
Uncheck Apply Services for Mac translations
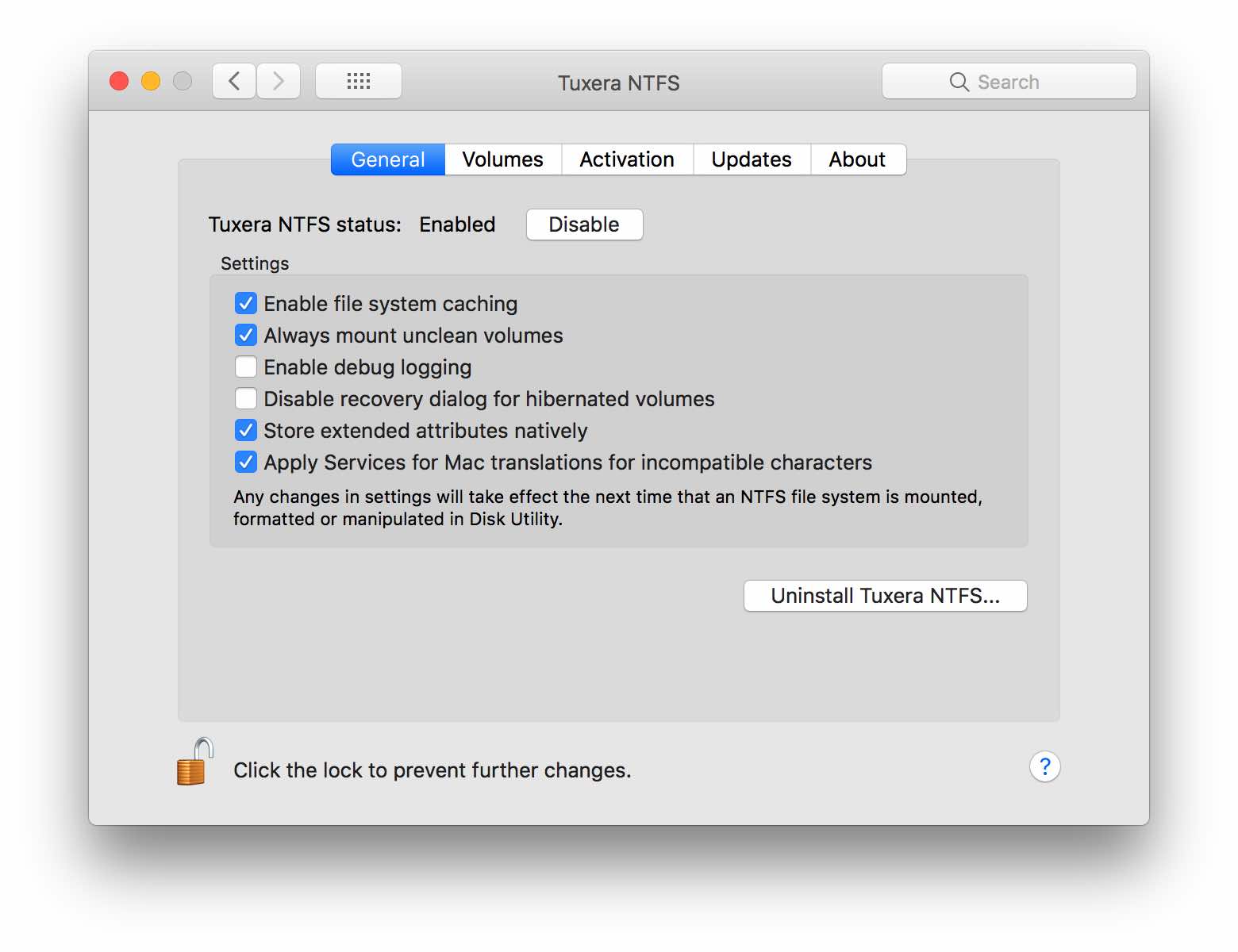(246, 462)
